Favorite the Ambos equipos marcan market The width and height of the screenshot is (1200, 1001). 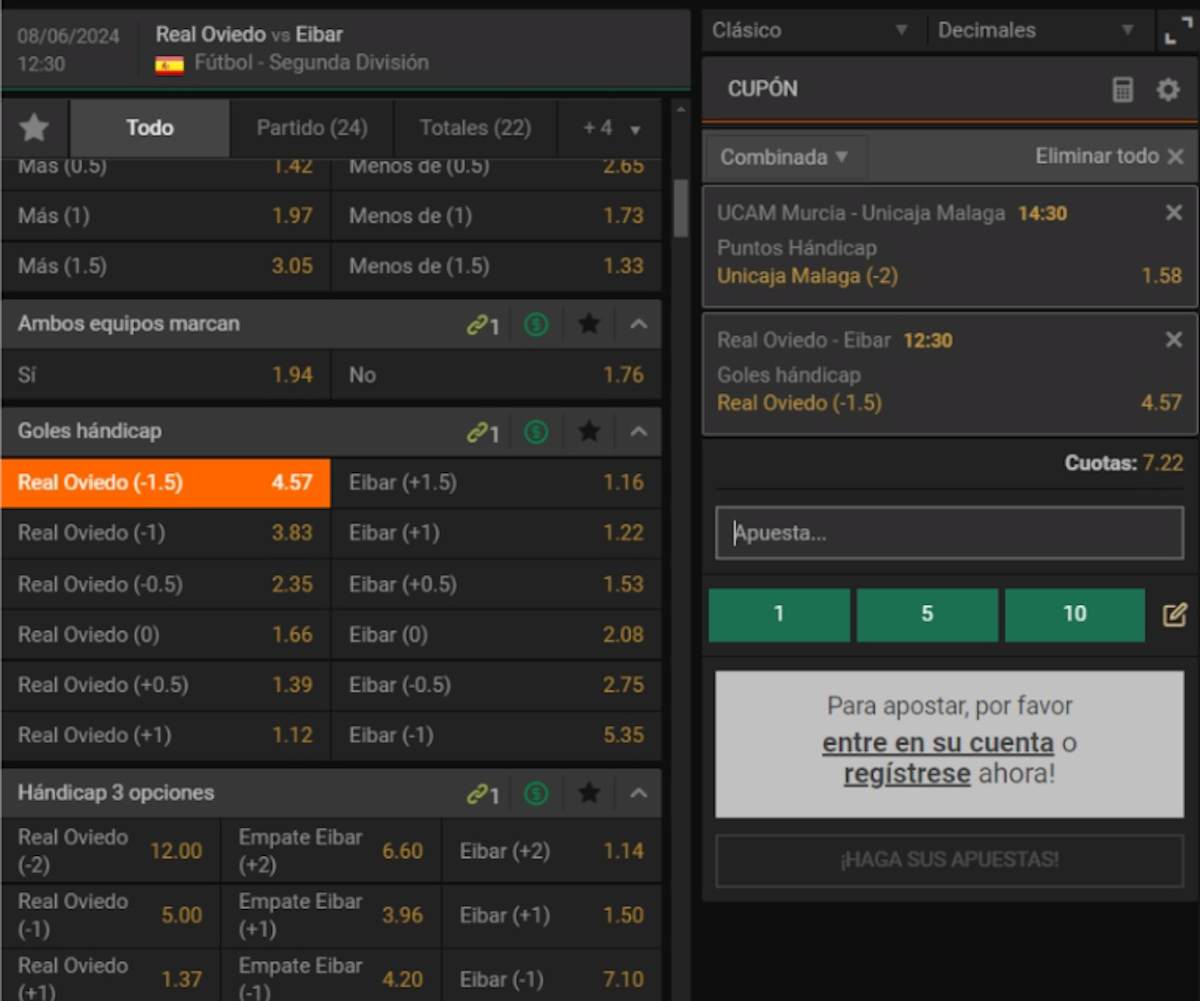pyautogui.click(x=589, y=324)
